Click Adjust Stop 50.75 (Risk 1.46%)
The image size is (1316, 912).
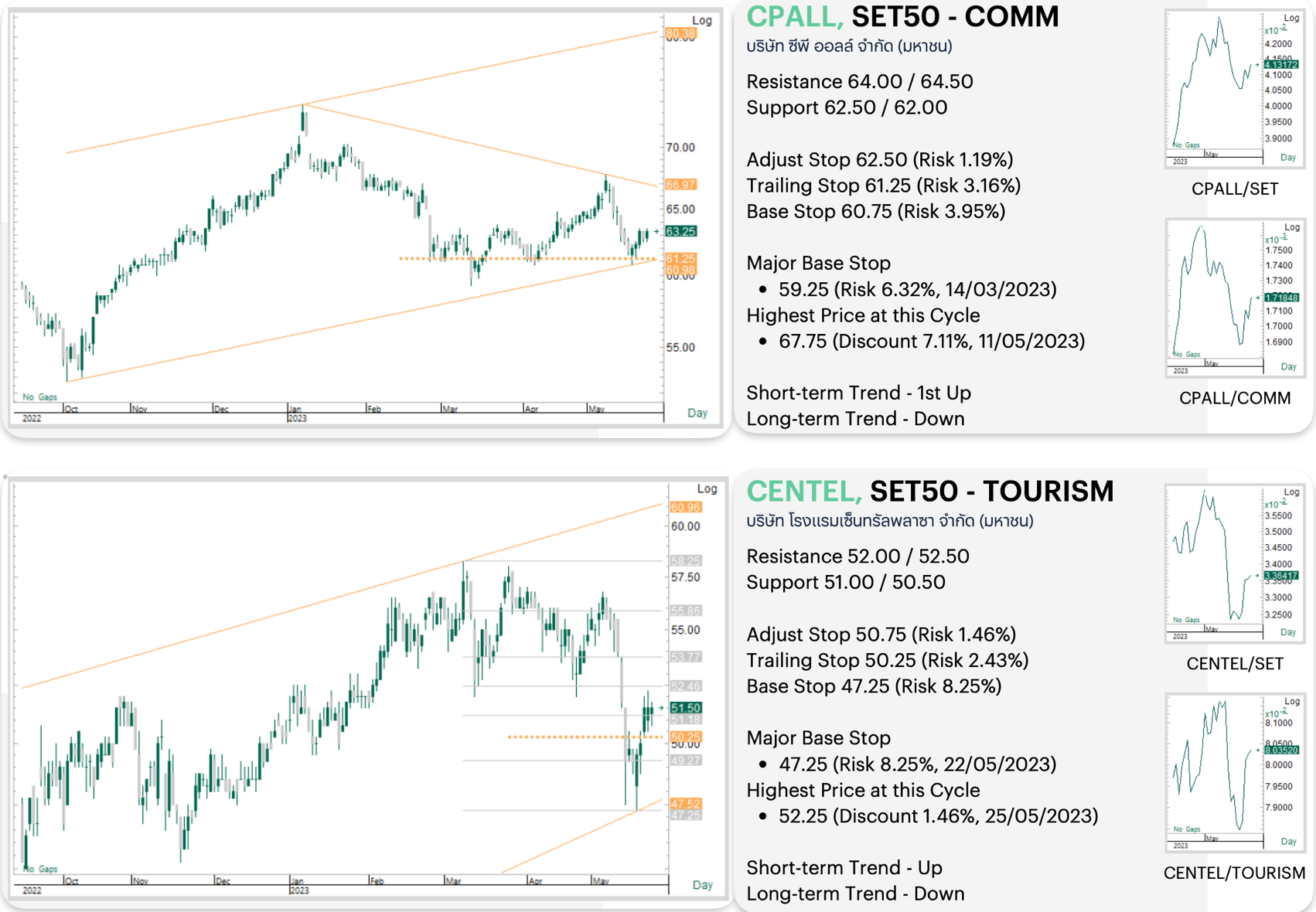pos(881,635)
